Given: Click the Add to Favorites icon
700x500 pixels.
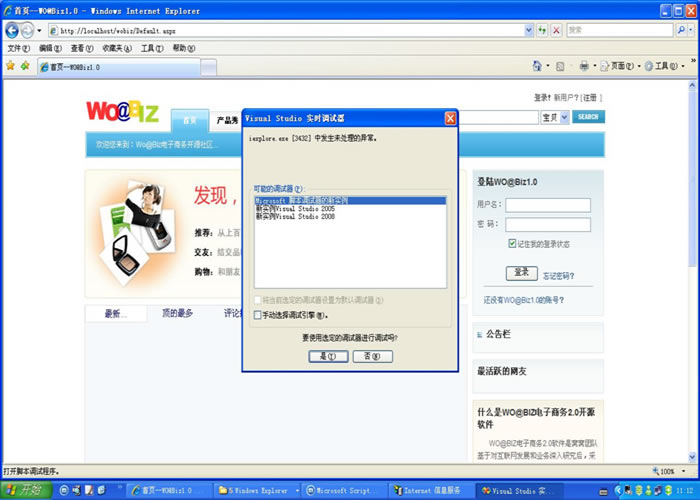Looking at the screenshot, I should point(25,66).
